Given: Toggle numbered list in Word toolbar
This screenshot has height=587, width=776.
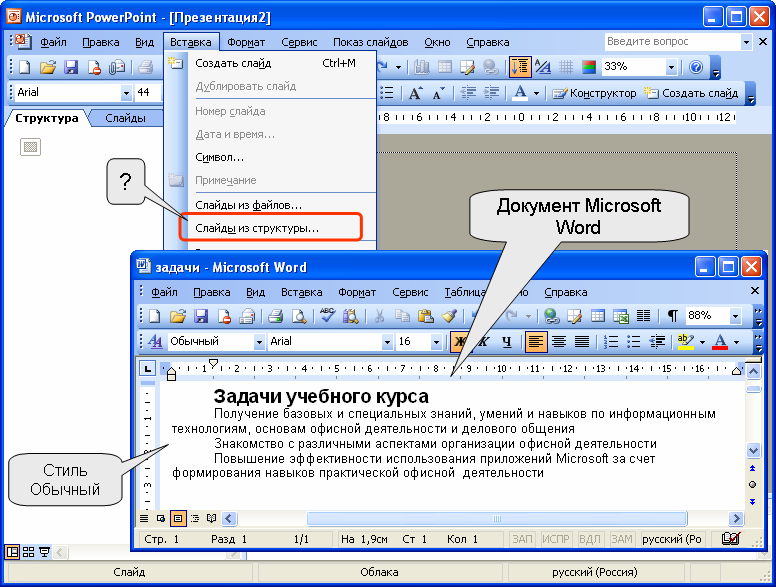Looking at the screenshot, I should [611, 341].
